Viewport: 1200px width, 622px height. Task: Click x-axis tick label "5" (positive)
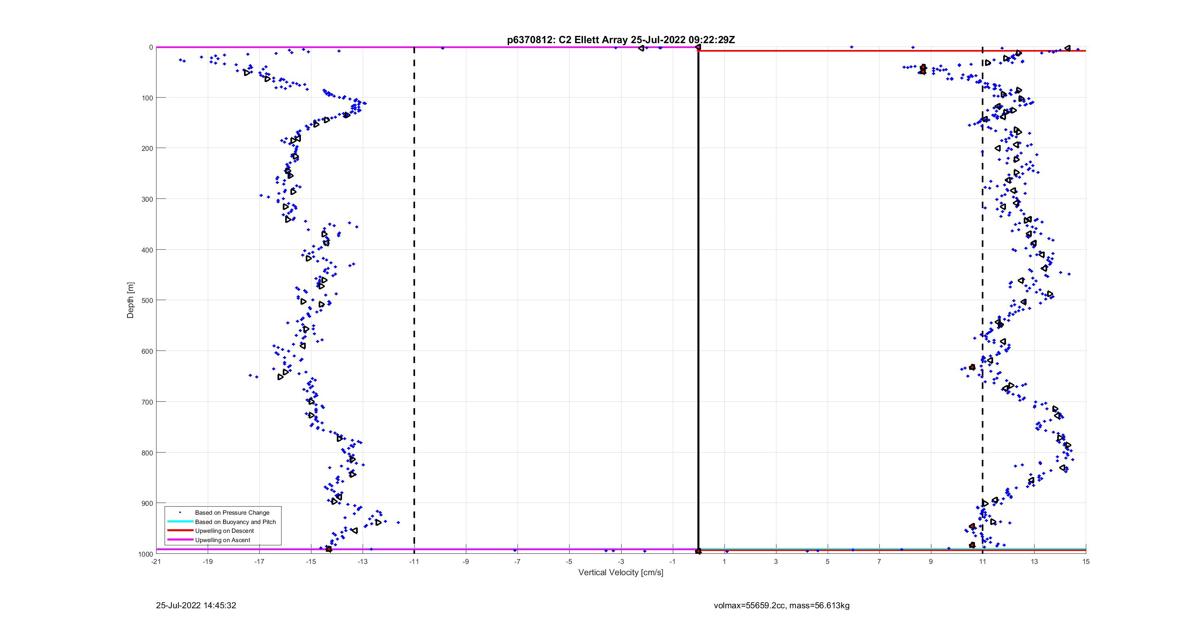pyautogui.click(x=828, y=562)
